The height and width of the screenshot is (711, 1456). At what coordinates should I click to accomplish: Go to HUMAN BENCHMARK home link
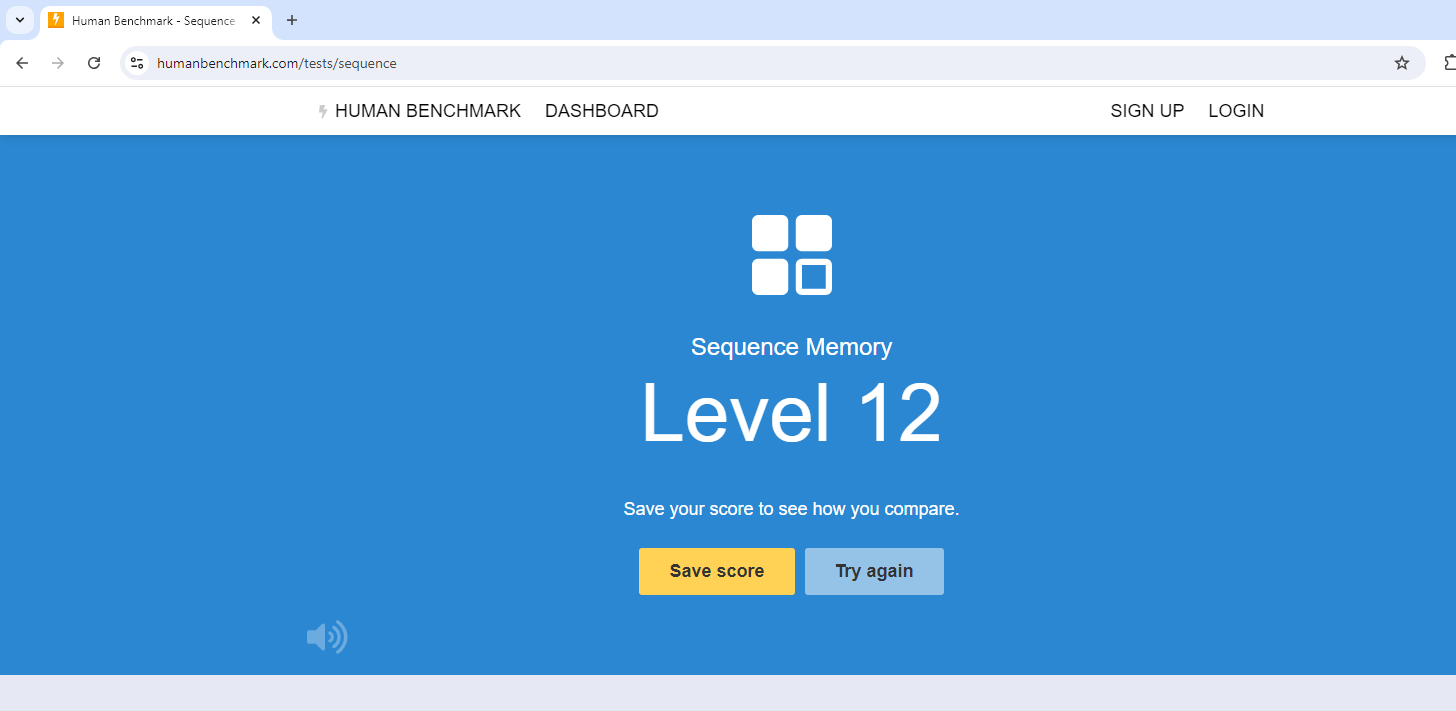coord(427,111)
